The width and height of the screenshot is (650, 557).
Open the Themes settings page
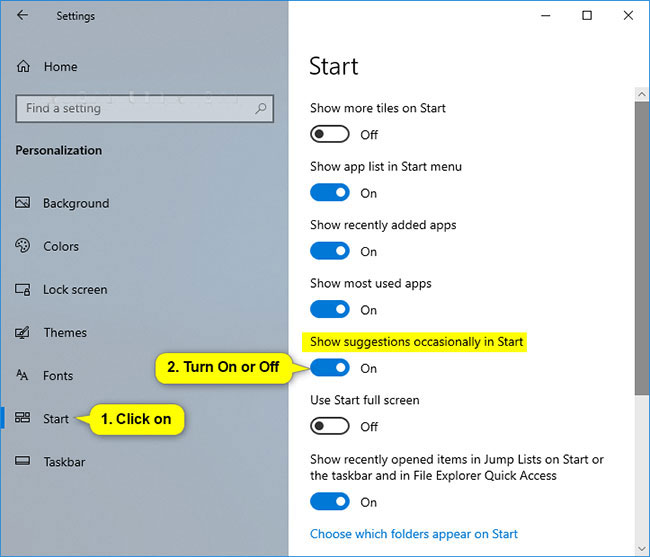point(65,333)
